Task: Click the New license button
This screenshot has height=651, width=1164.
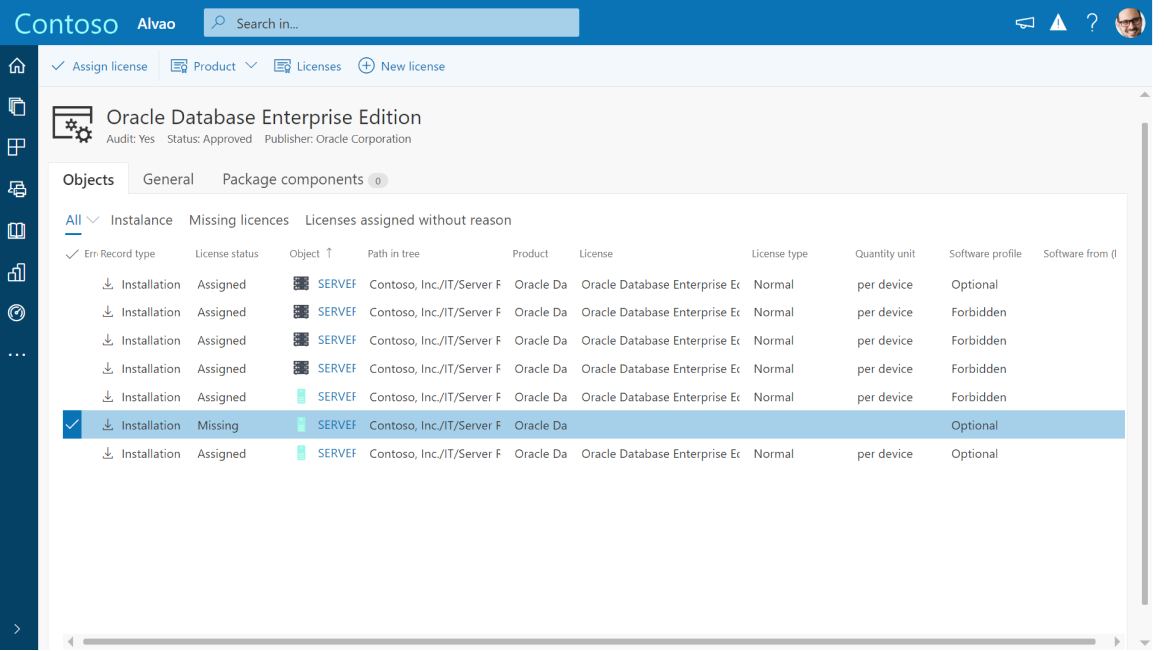Action: 402,66
